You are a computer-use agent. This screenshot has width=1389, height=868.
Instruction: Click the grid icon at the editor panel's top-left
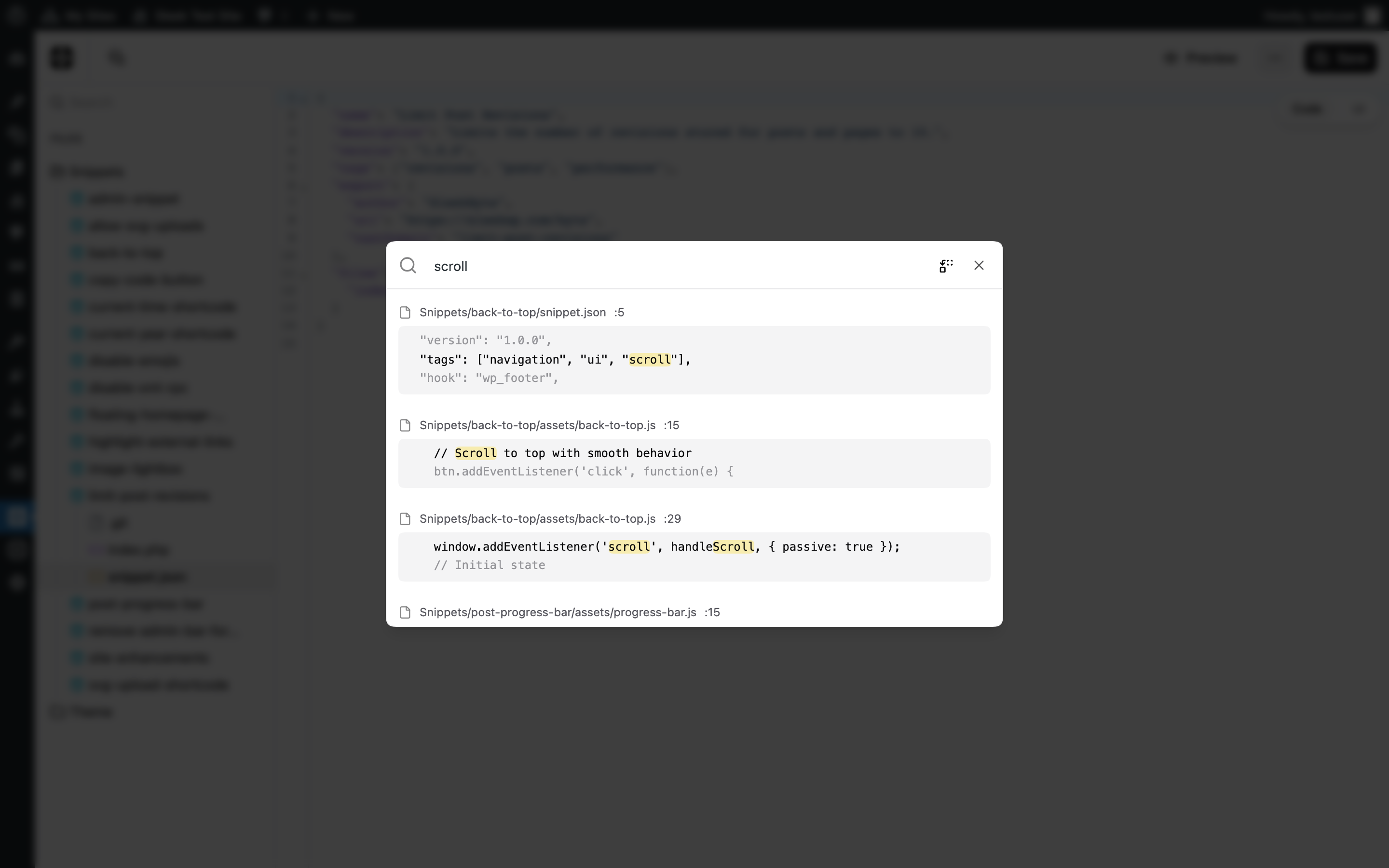61,57
